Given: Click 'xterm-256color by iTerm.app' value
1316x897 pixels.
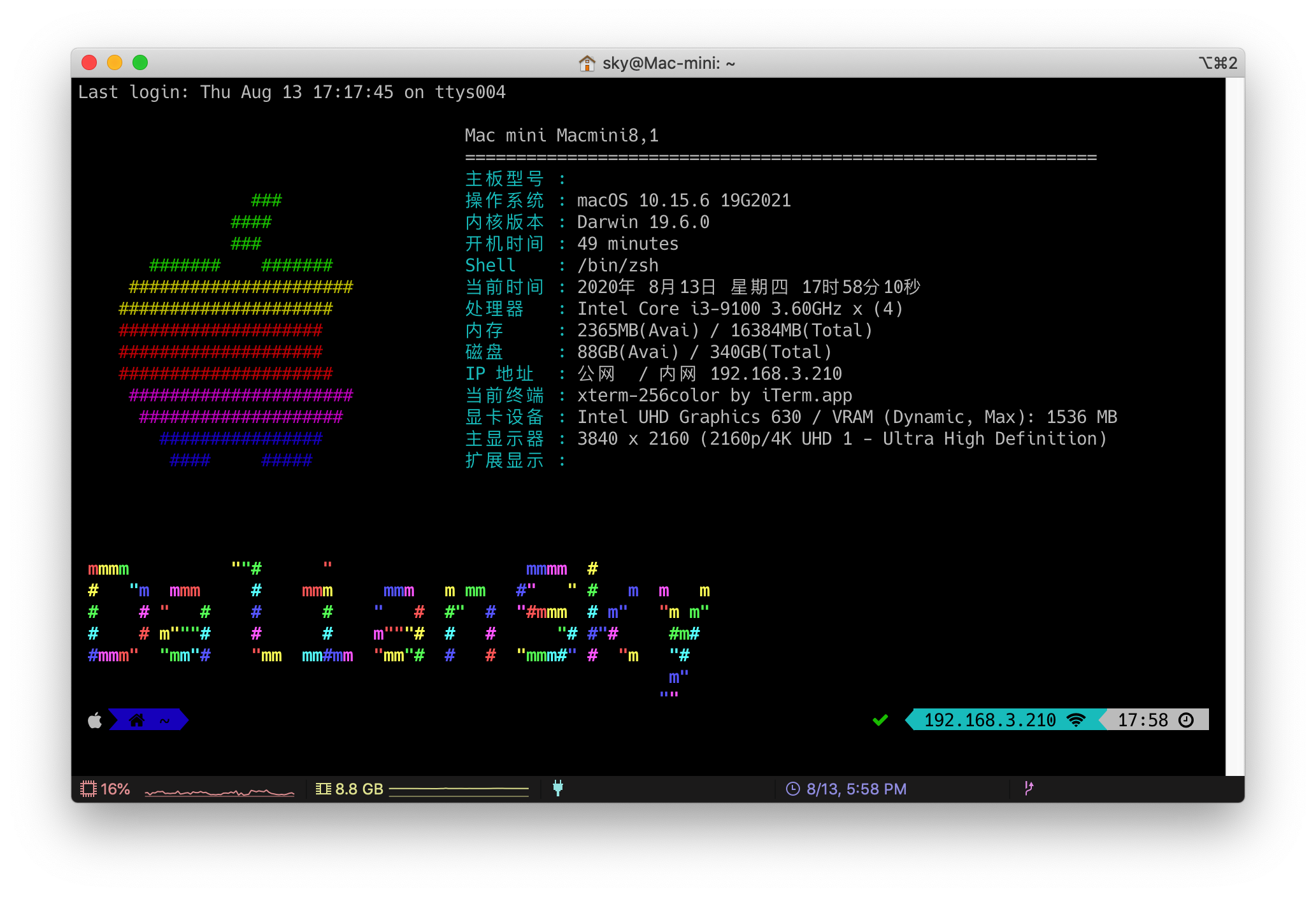Looking at the screenshot, I should click(x=715, y=396).
